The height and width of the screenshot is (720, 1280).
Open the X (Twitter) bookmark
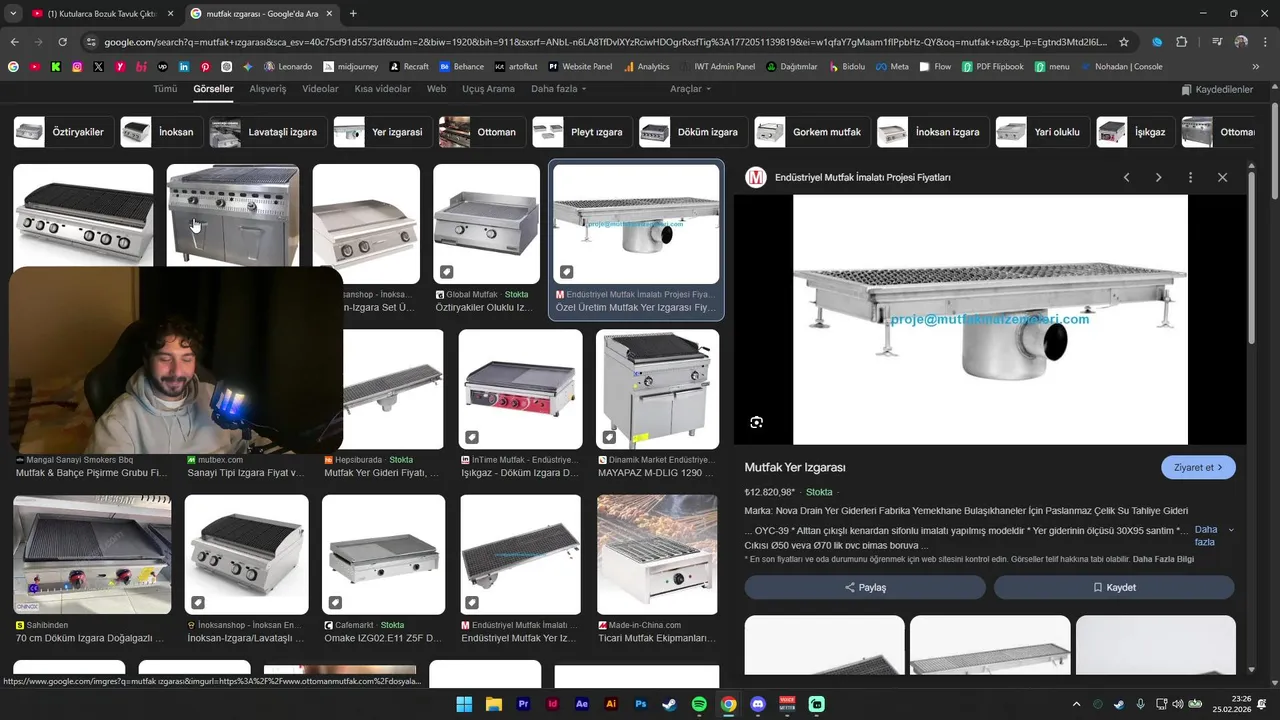tap(98, 67)
